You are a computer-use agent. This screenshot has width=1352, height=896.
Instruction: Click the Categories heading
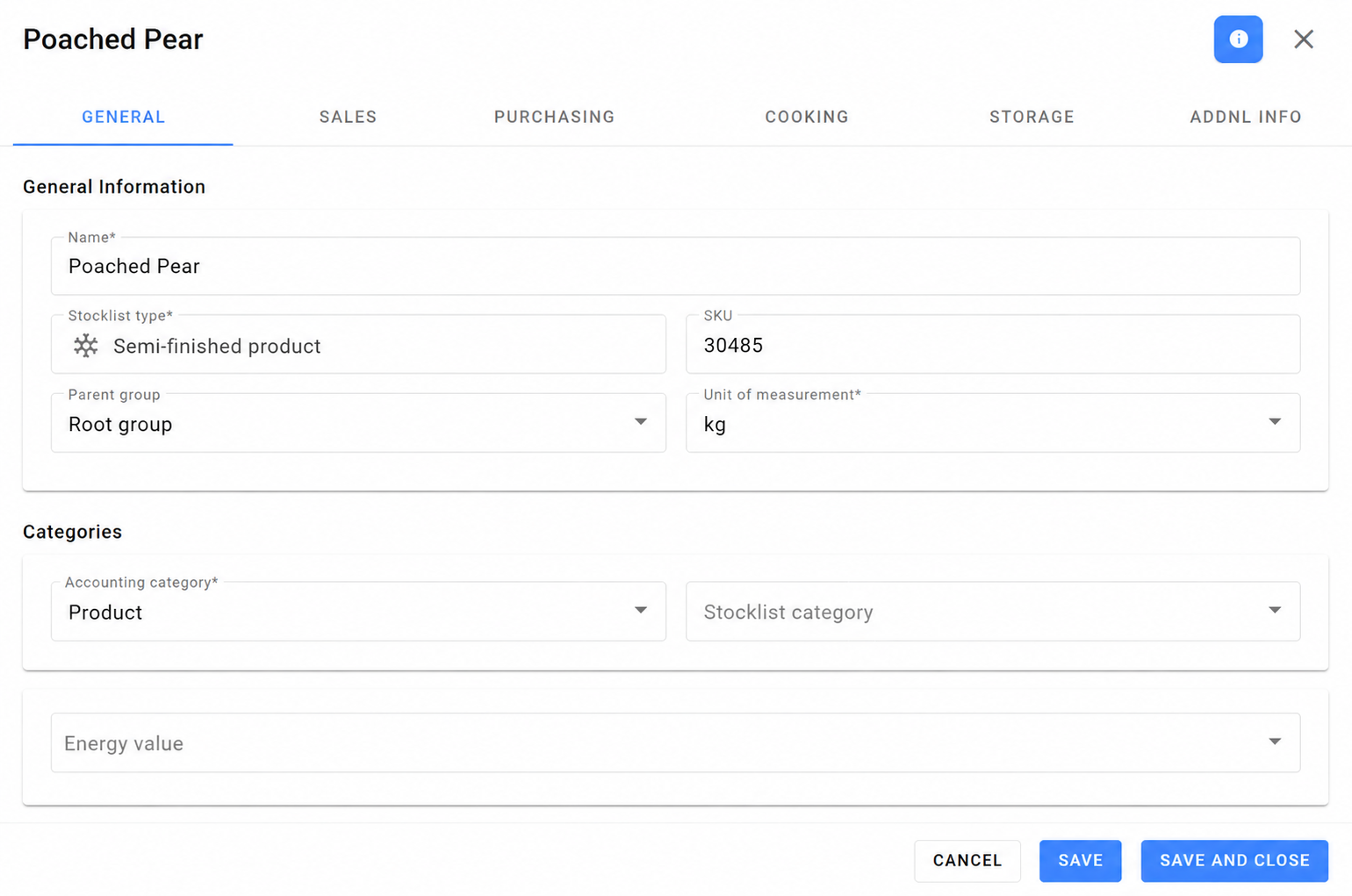[72, 532]
